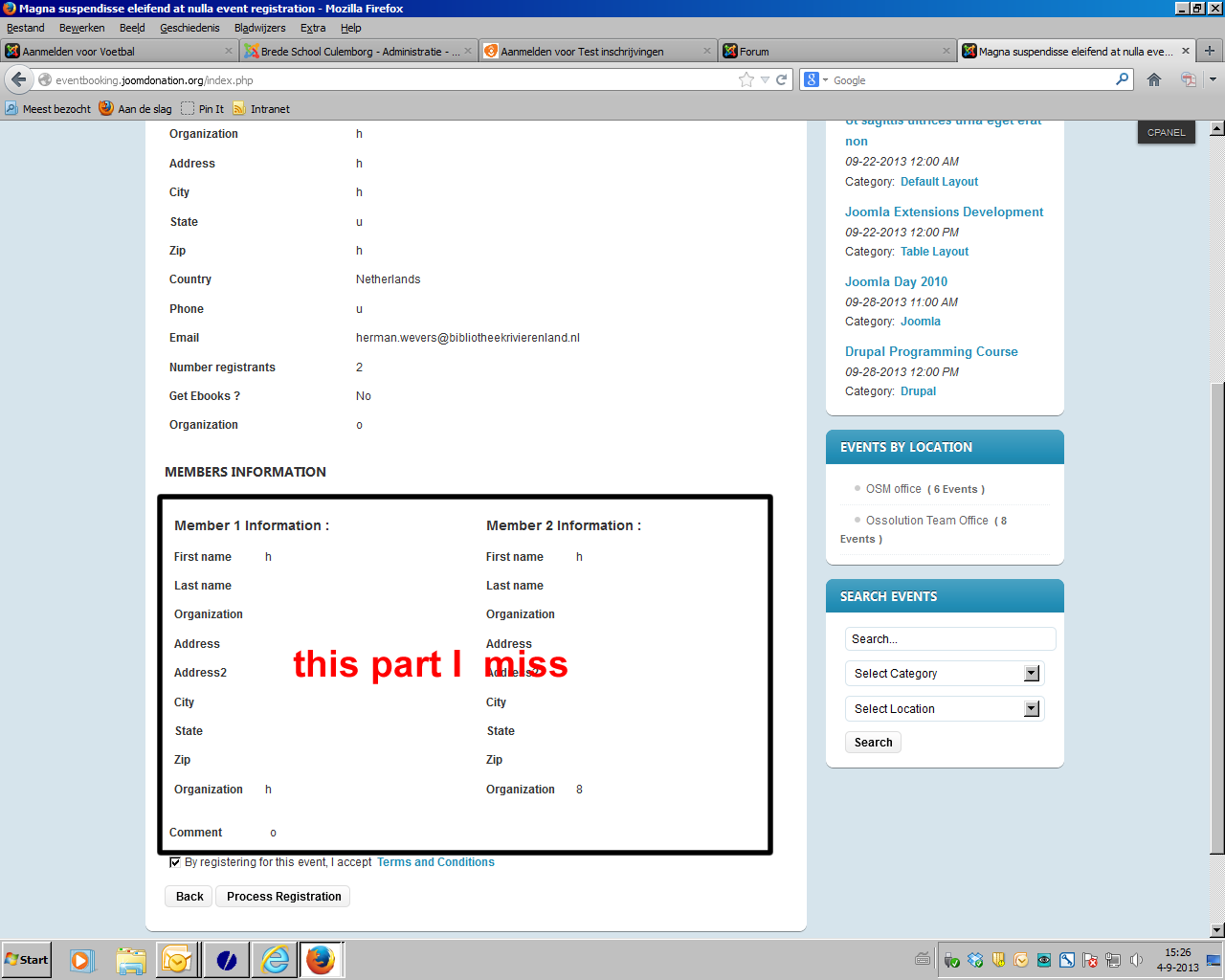Bookmark page with the star icon
1225x980 pixels.
tap(746, 79)
